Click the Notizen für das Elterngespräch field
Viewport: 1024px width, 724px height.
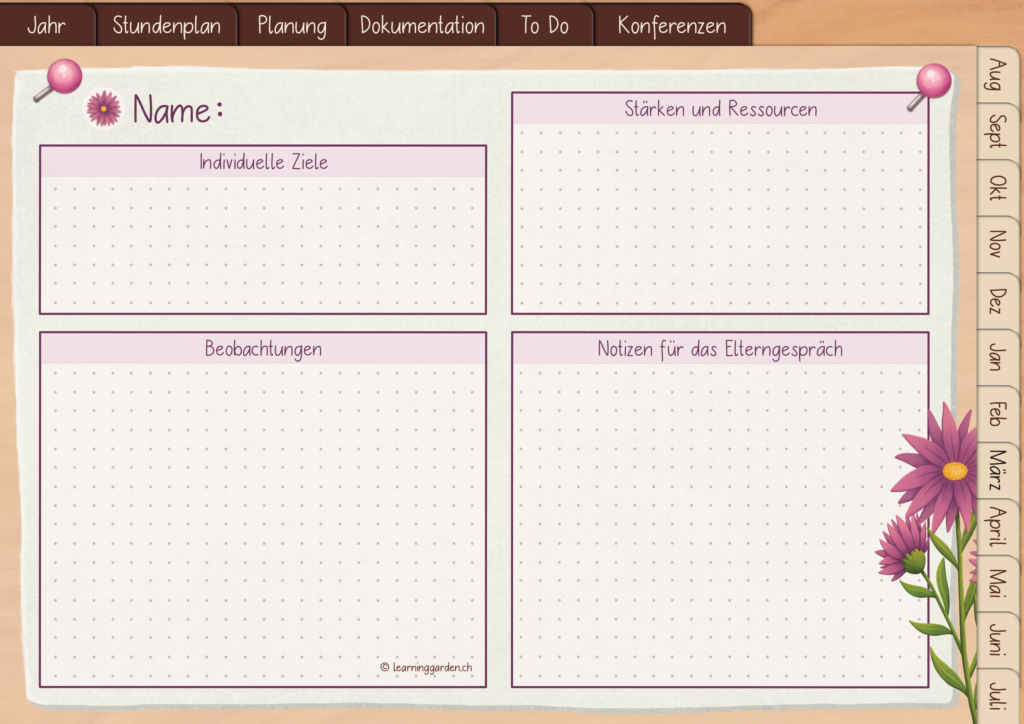tap(720, 524)
